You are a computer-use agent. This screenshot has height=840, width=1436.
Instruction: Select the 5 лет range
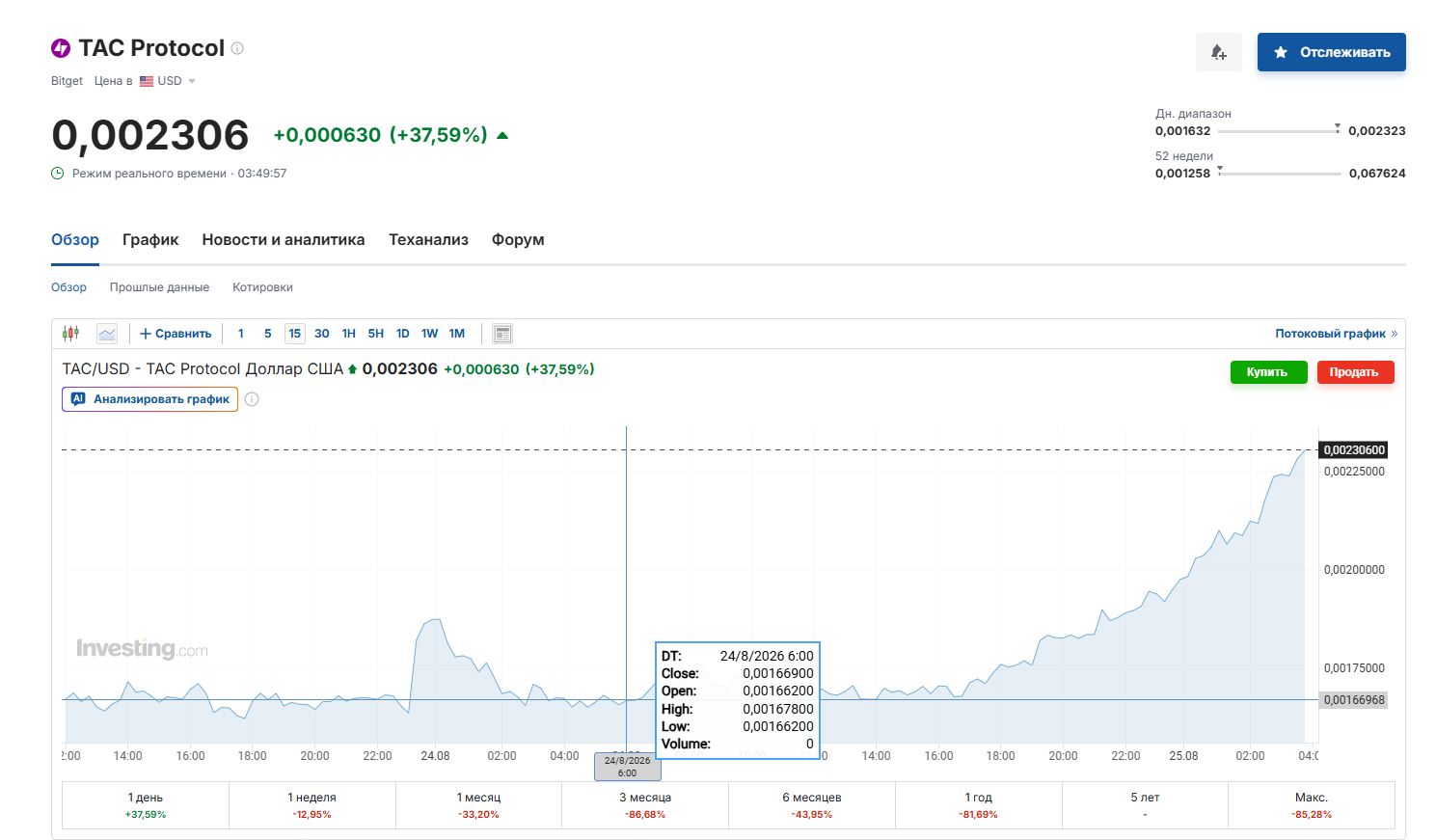[x=1145, y=805]
